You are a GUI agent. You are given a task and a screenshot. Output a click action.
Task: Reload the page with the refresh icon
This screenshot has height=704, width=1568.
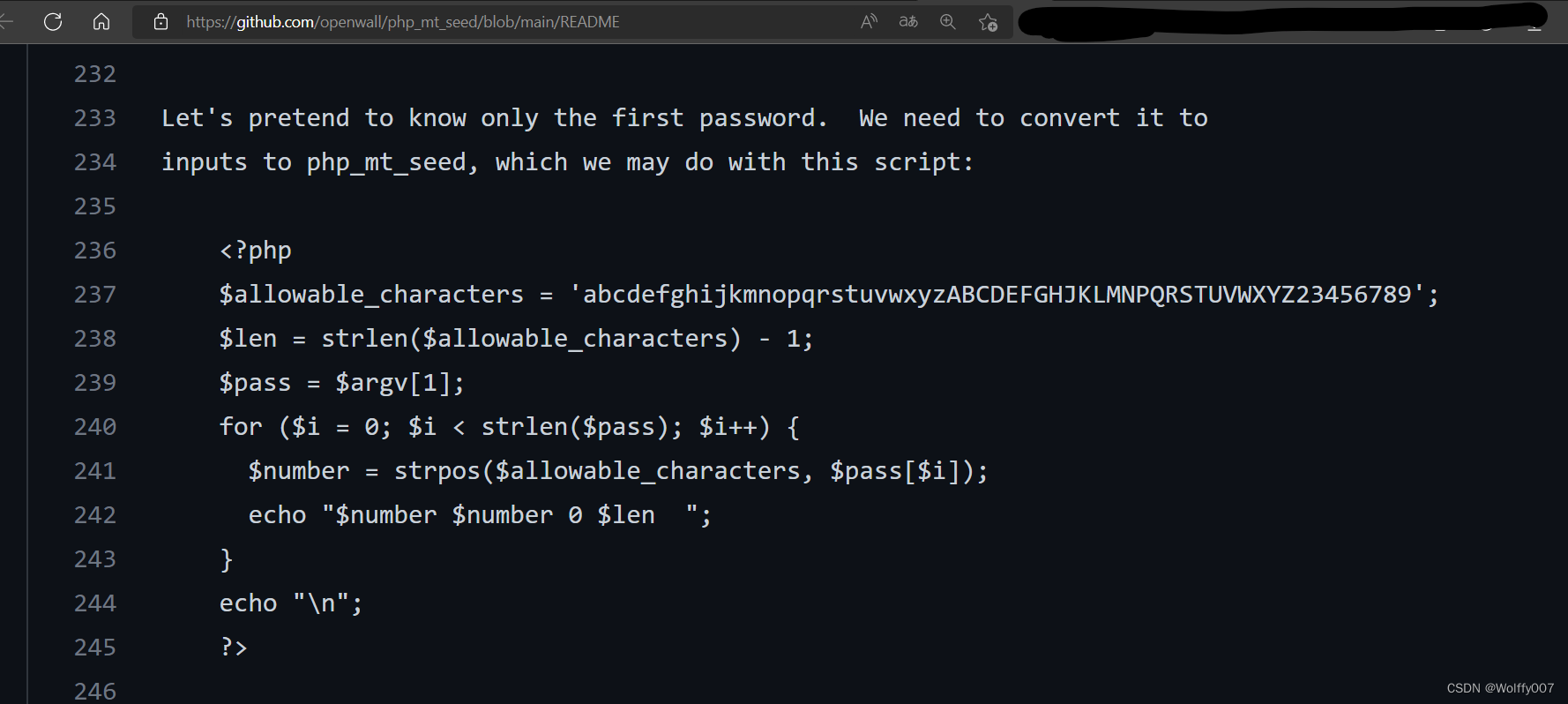point(53,21)
